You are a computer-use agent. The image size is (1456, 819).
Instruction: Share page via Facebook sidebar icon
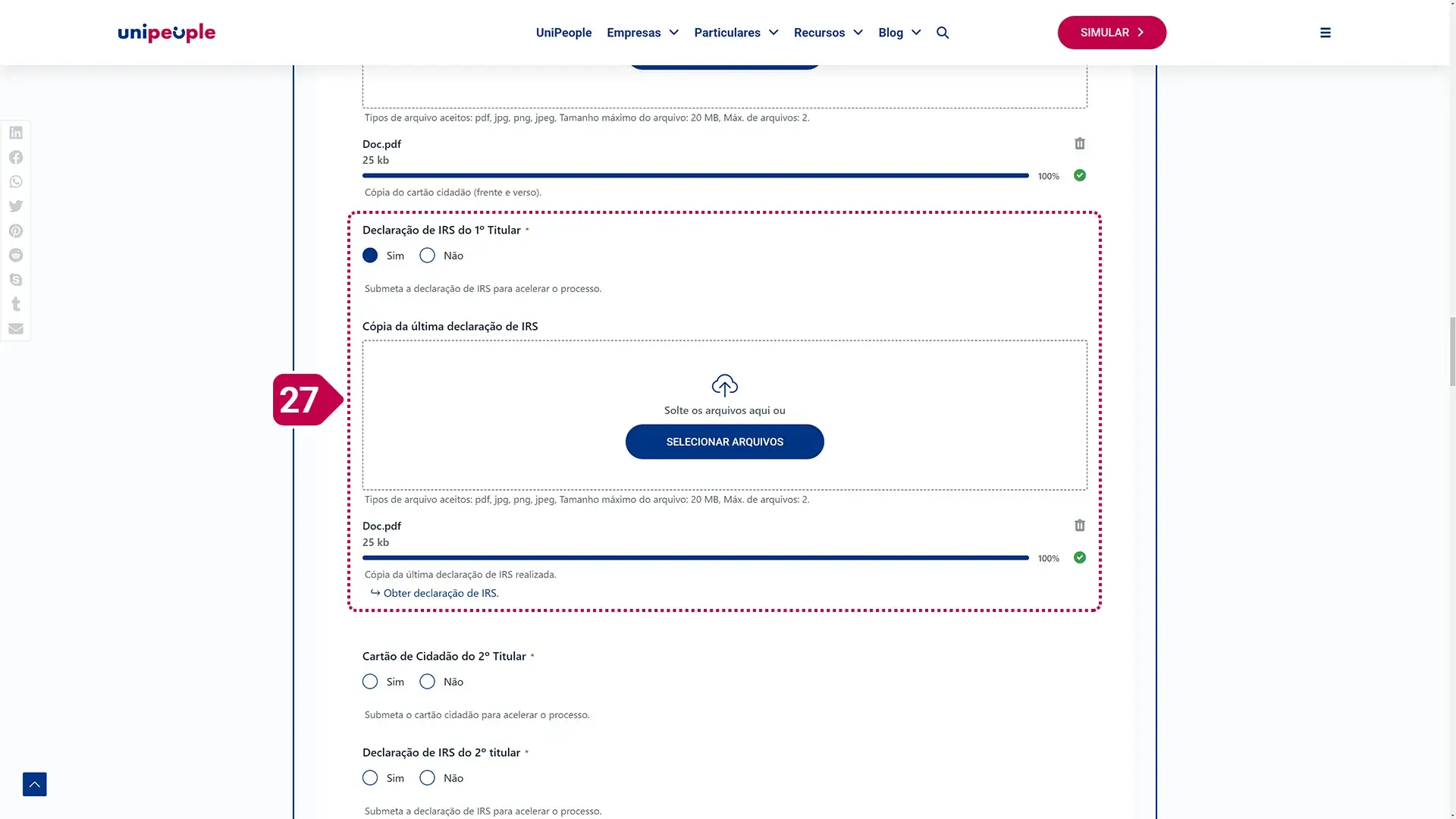pyautogui.click(x=16, y=157)
